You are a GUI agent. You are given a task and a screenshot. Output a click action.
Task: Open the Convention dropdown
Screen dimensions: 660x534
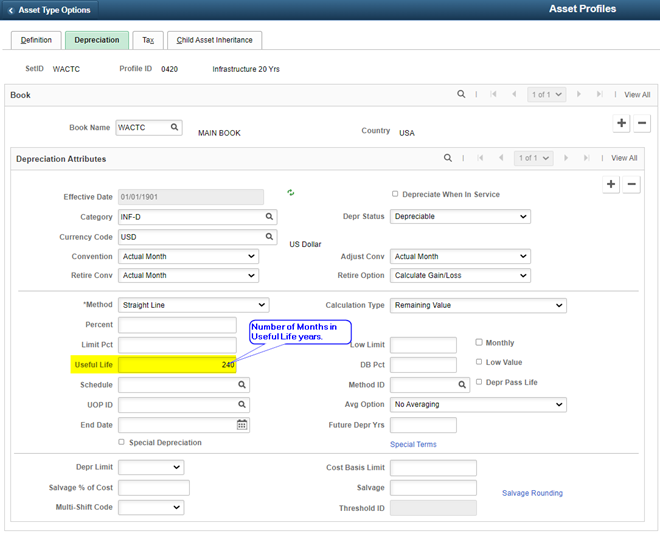point(188,256)
